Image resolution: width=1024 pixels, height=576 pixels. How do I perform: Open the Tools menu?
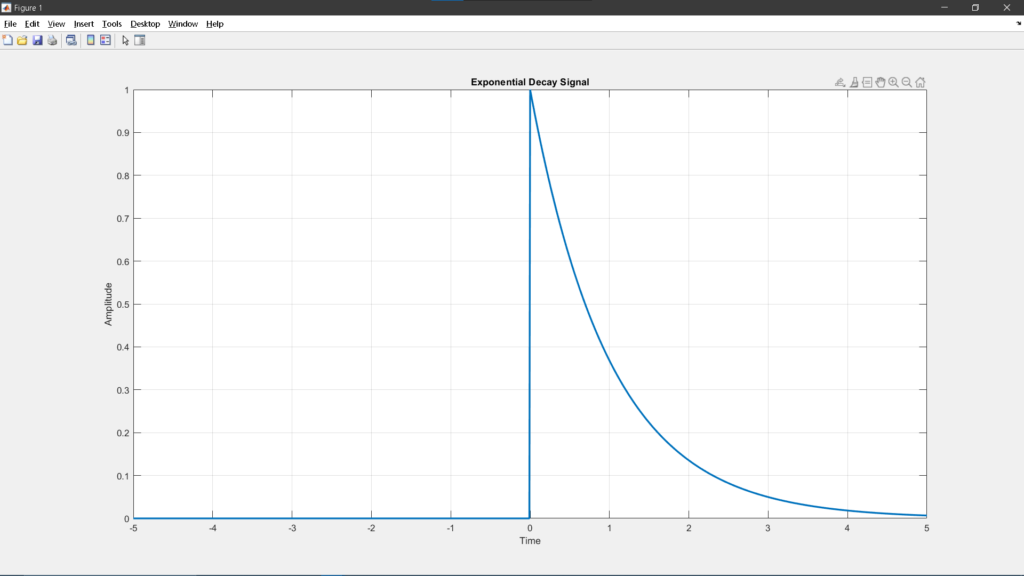tap(112, 24)
